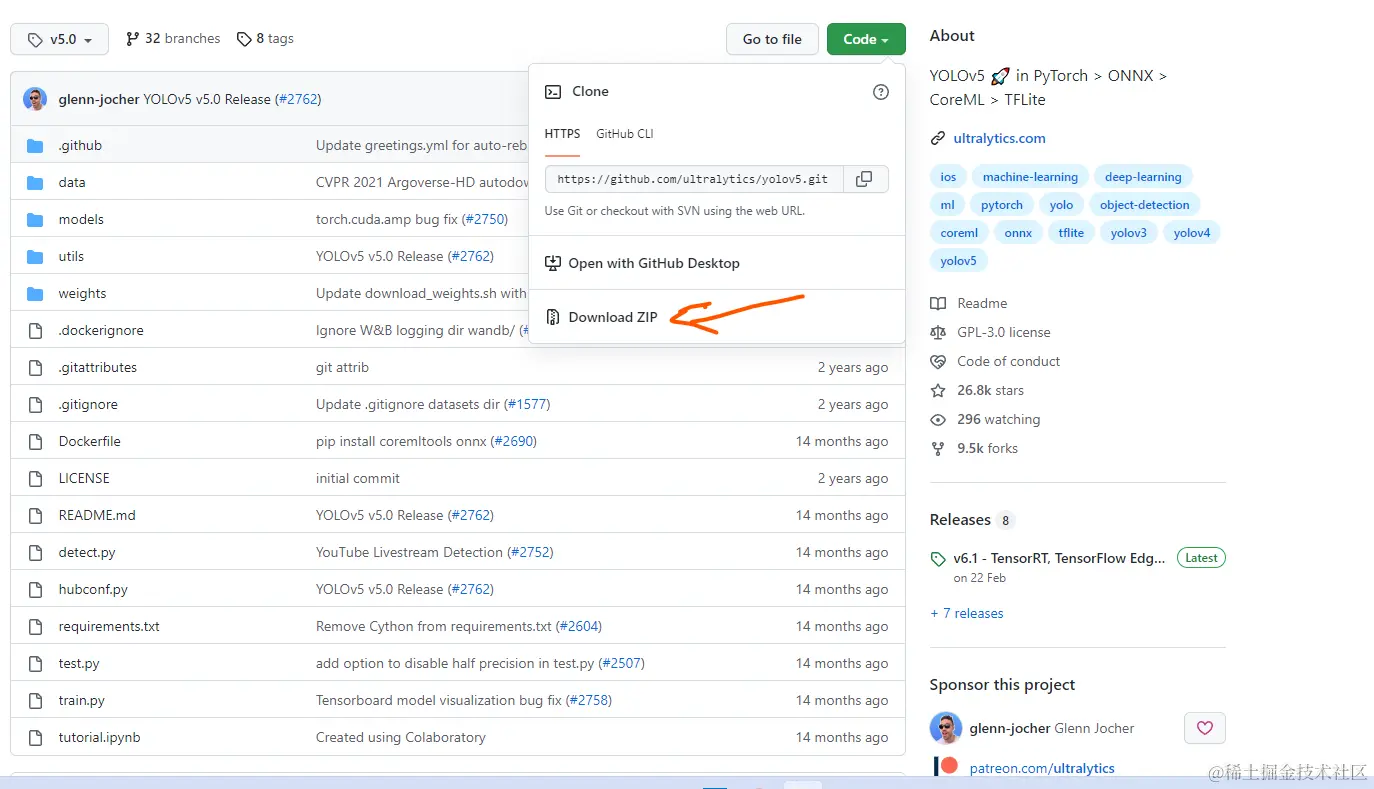Open pull request #2690 link
Viewport: 1374px width, 789px height.
pyautogui.click(x=513, y=442)
